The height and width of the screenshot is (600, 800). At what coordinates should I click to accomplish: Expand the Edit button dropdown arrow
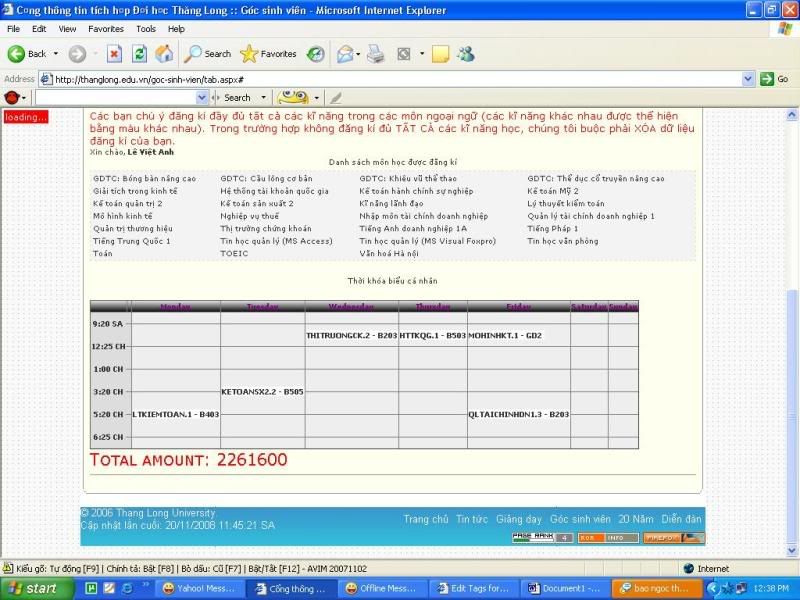click(x=421, y=54)
